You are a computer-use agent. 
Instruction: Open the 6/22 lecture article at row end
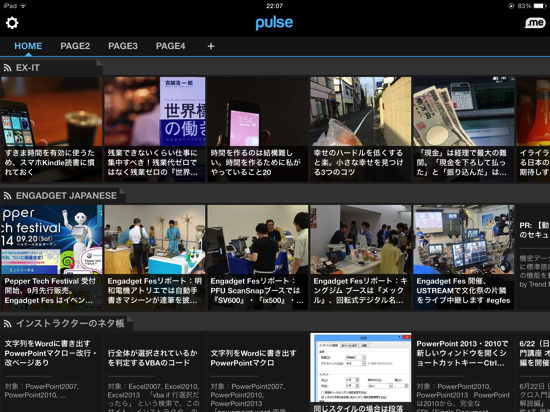[x=533, y=372]
